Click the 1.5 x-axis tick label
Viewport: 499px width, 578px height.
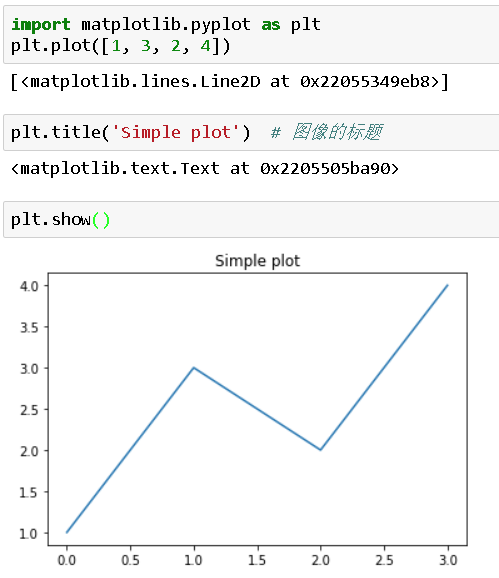(x=257, y=560)
